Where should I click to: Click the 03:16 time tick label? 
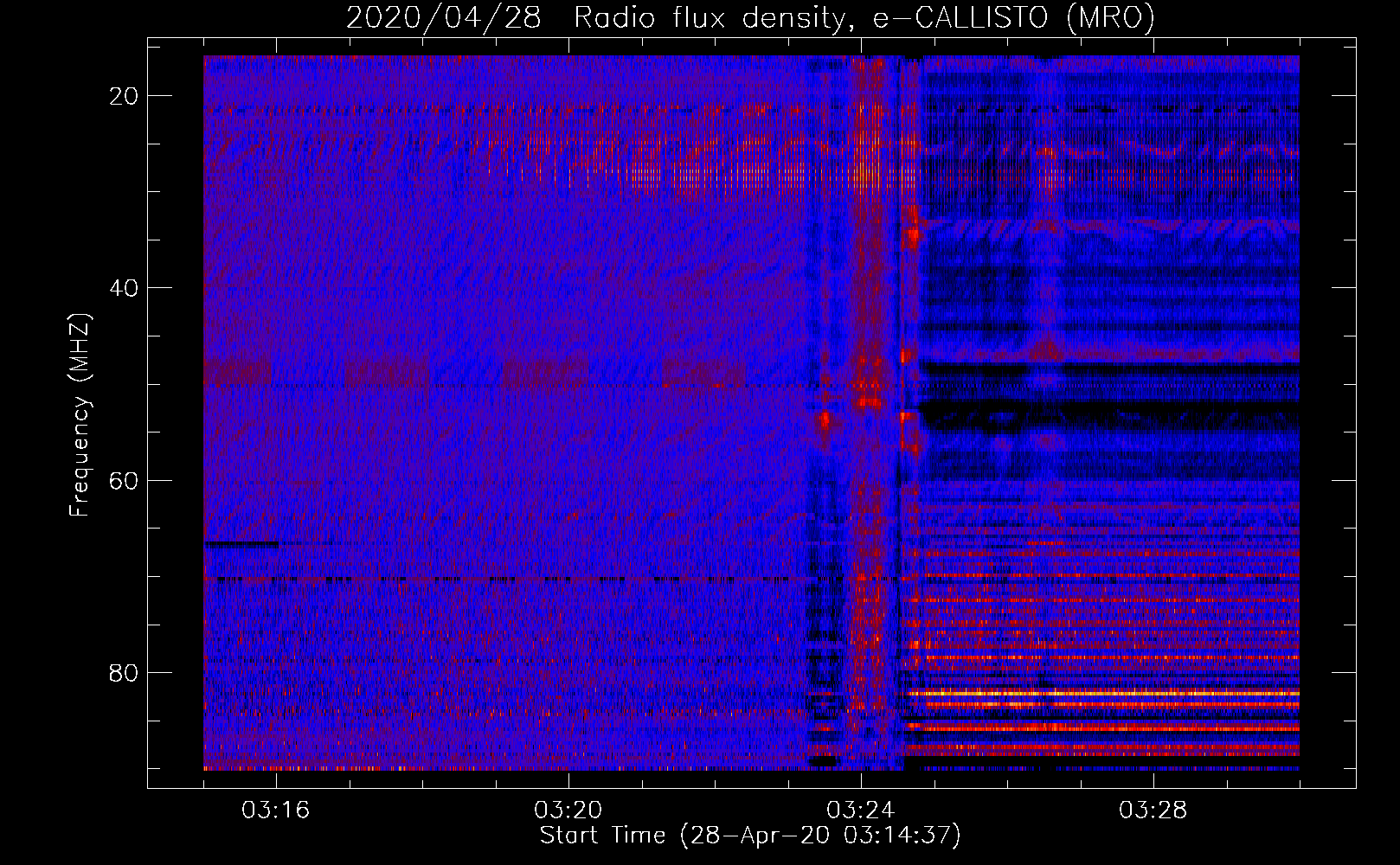pos(276,811)
